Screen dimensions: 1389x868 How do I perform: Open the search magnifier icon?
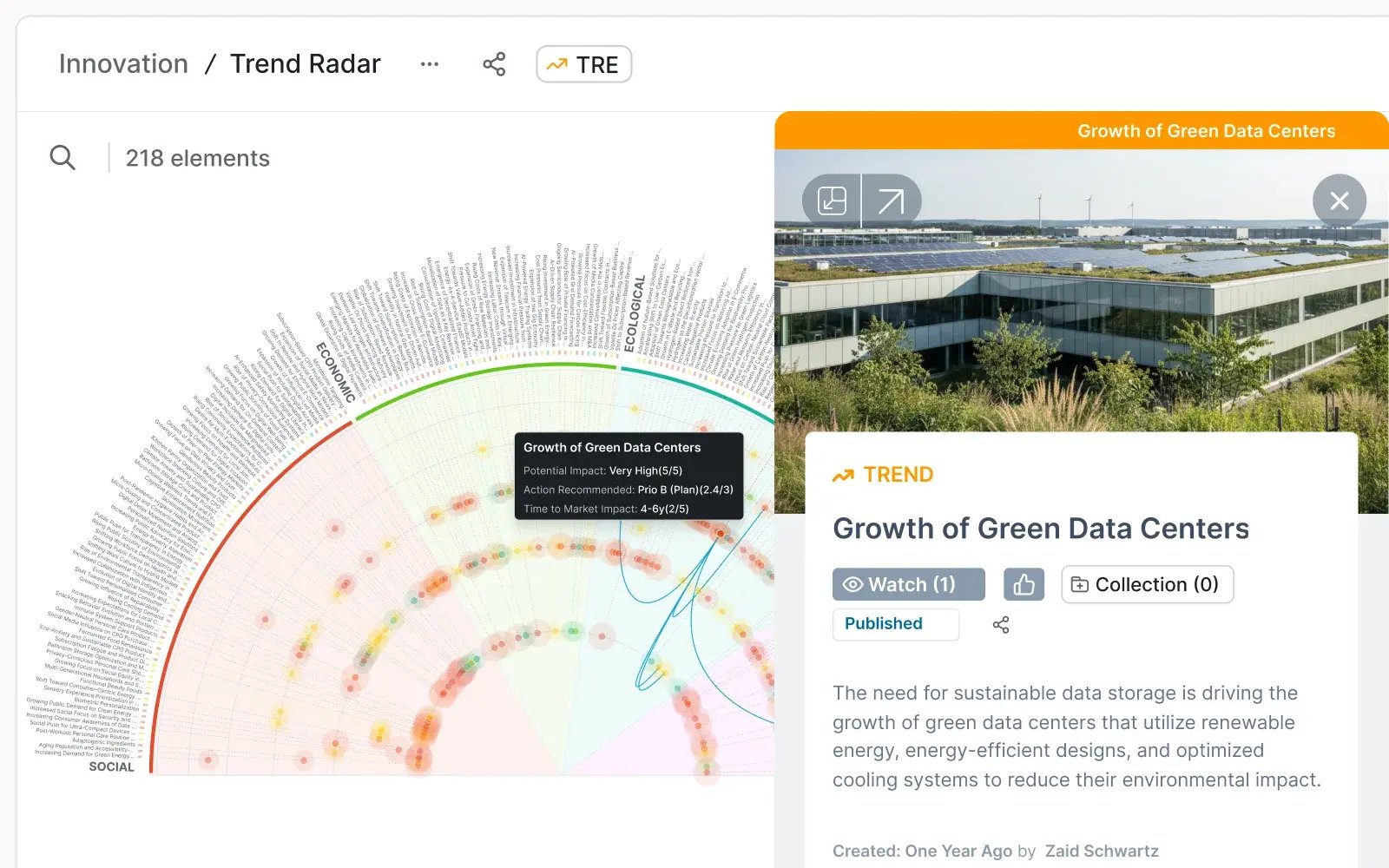(63, 157)
